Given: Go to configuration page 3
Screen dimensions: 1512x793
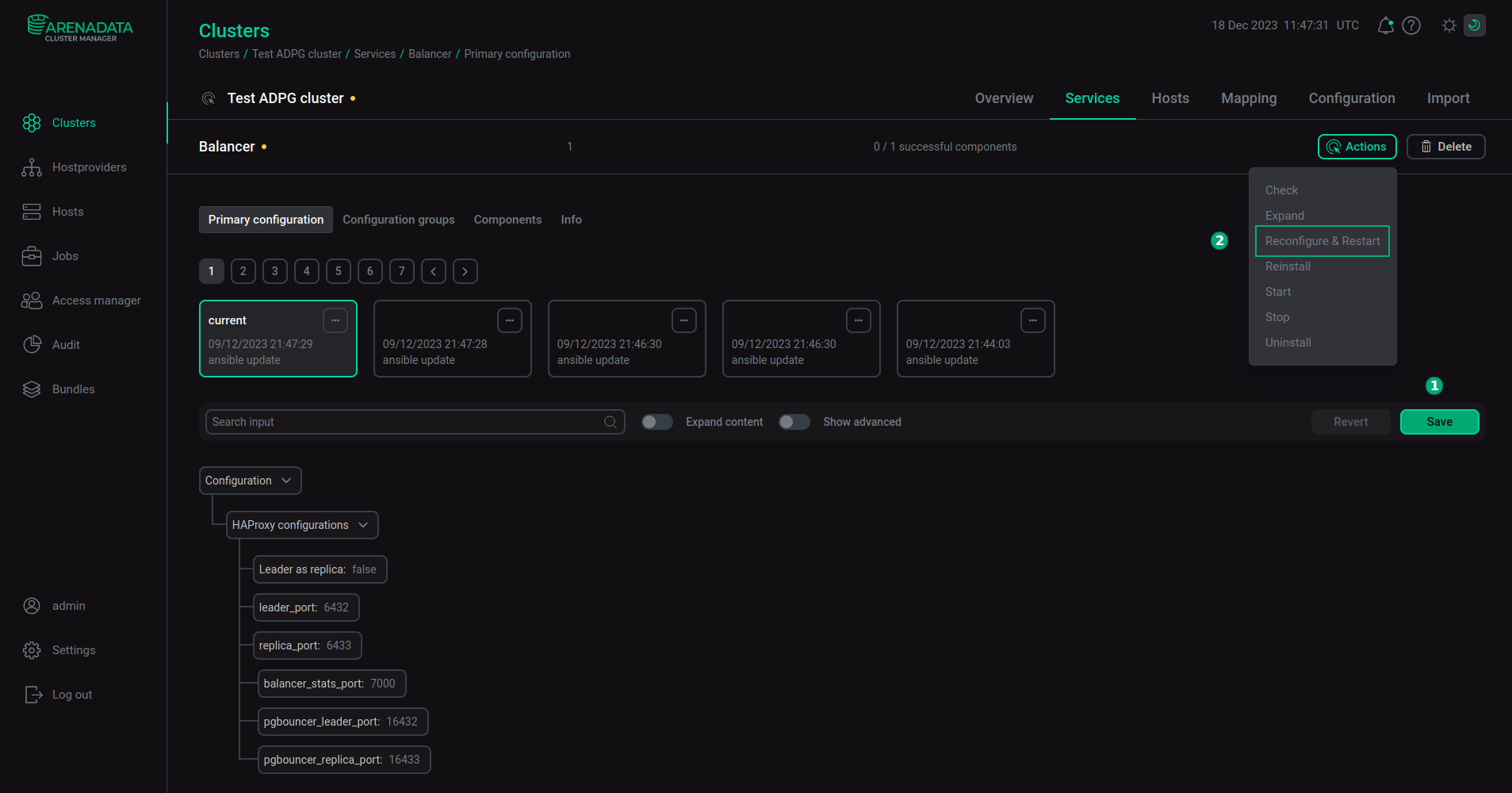Looking at the screenshot, I should point(275,271).
